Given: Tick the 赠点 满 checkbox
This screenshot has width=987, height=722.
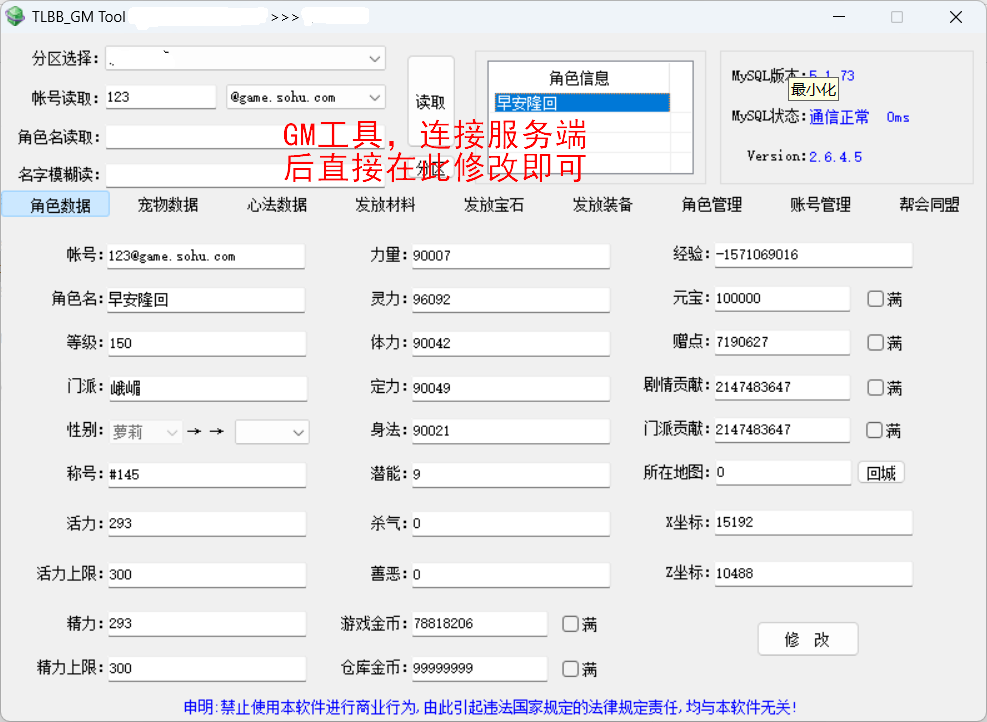Looking at the screenshot, I should tap(875, 342).
